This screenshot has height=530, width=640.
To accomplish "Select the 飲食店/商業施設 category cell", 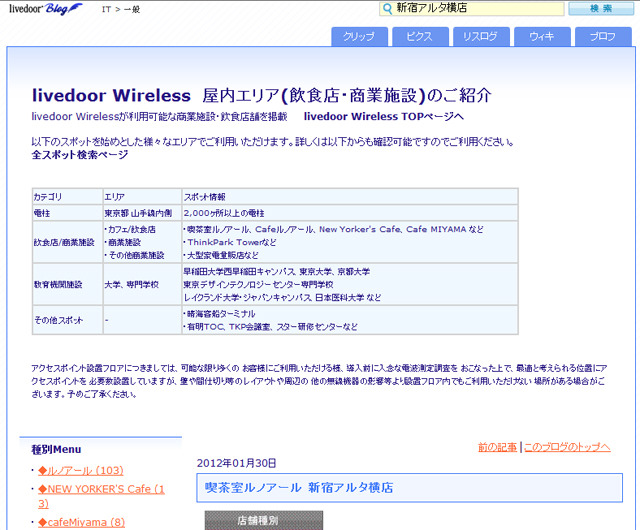I will pos(67,242).
